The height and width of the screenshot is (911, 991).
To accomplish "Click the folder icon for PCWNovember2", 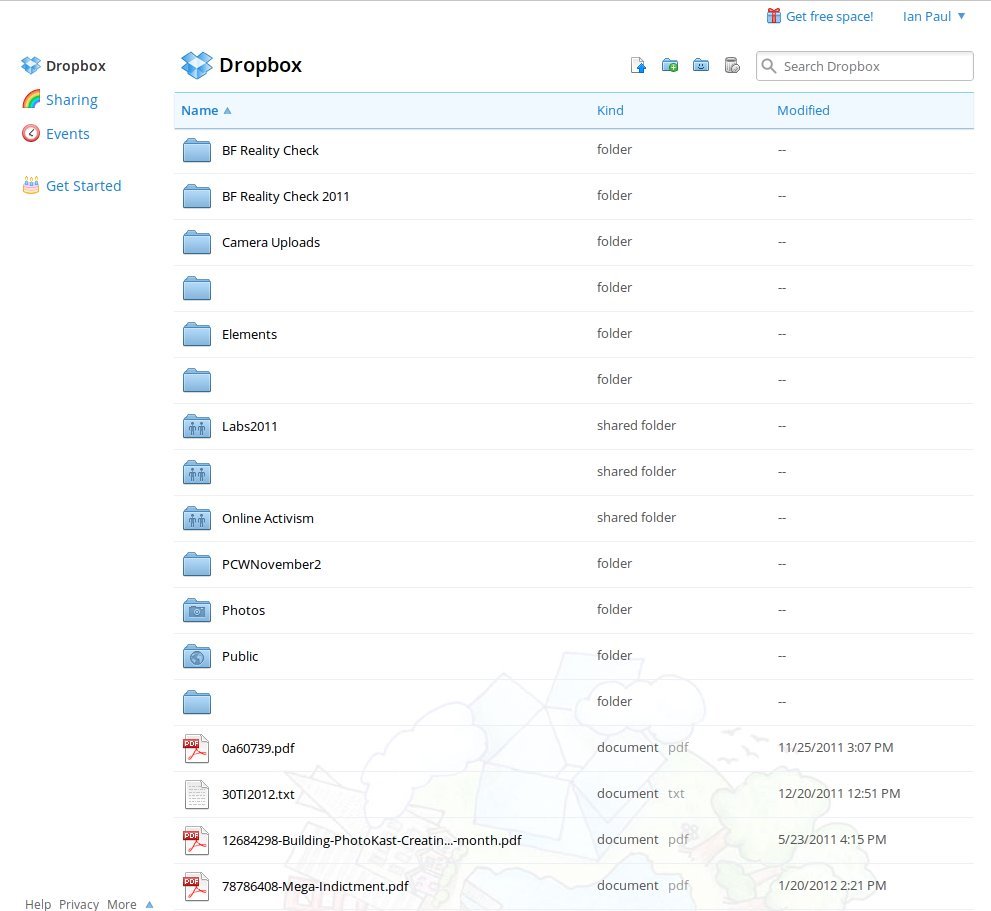I will click(197, 565).
